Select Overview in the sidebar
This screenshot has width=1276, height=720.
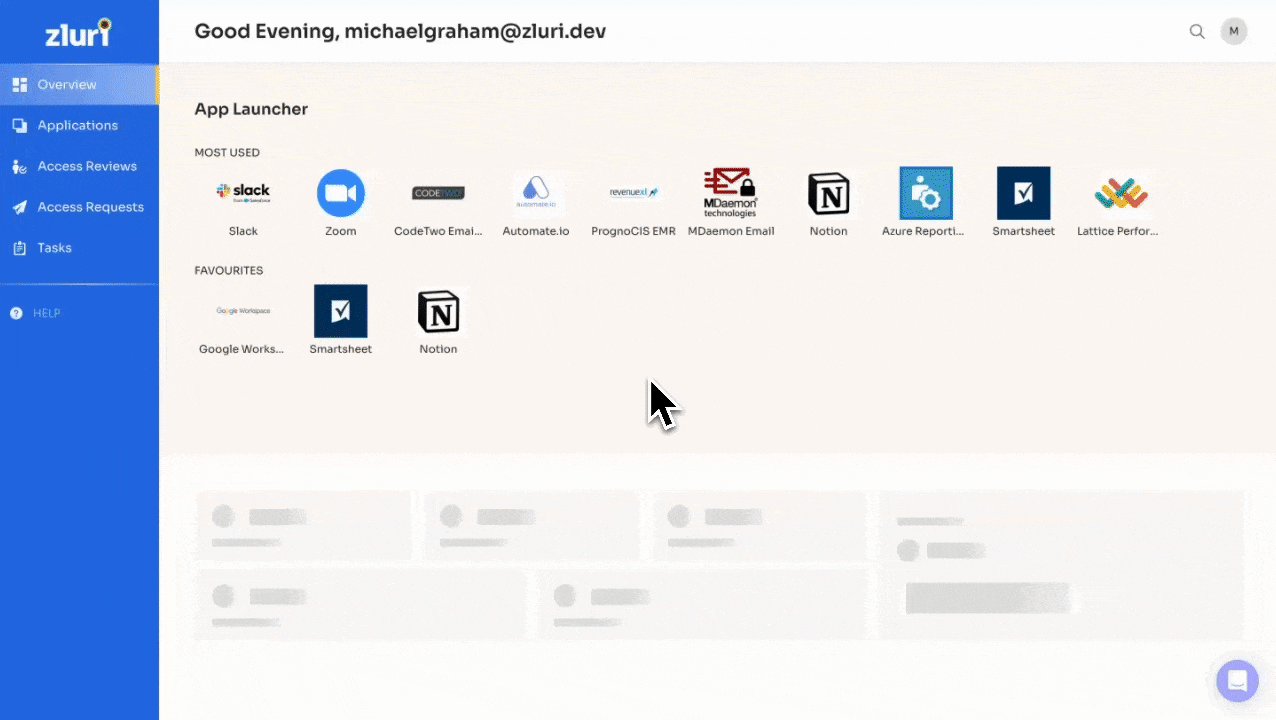pyautogui.click(x=79, y=85)
